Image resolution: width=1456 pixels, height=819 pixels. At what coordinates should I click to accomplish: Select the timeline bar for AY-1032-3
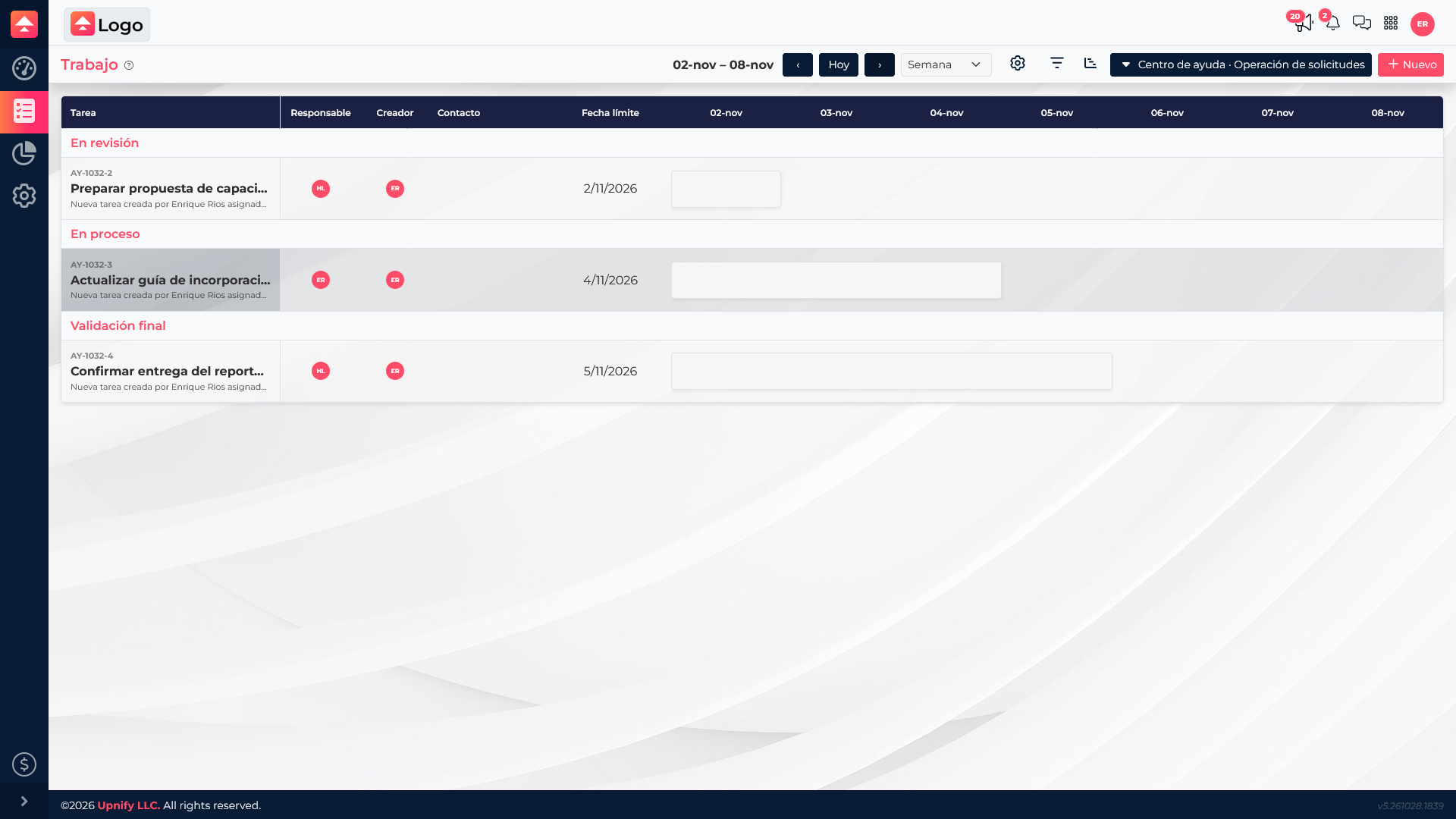pos(836,281)
